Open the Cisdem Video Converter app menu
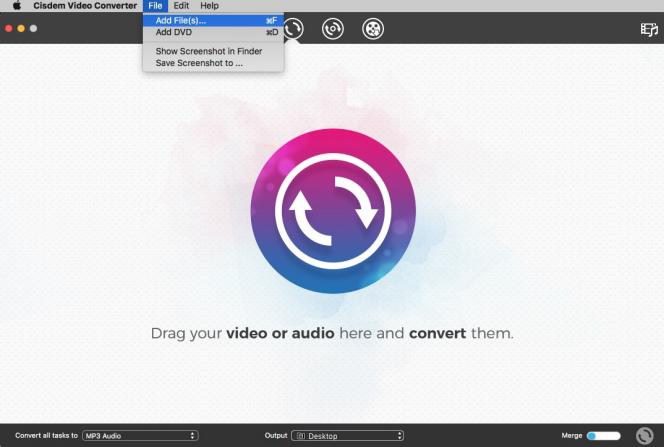This screenshot has height=447, width=664. pos(85,6)
